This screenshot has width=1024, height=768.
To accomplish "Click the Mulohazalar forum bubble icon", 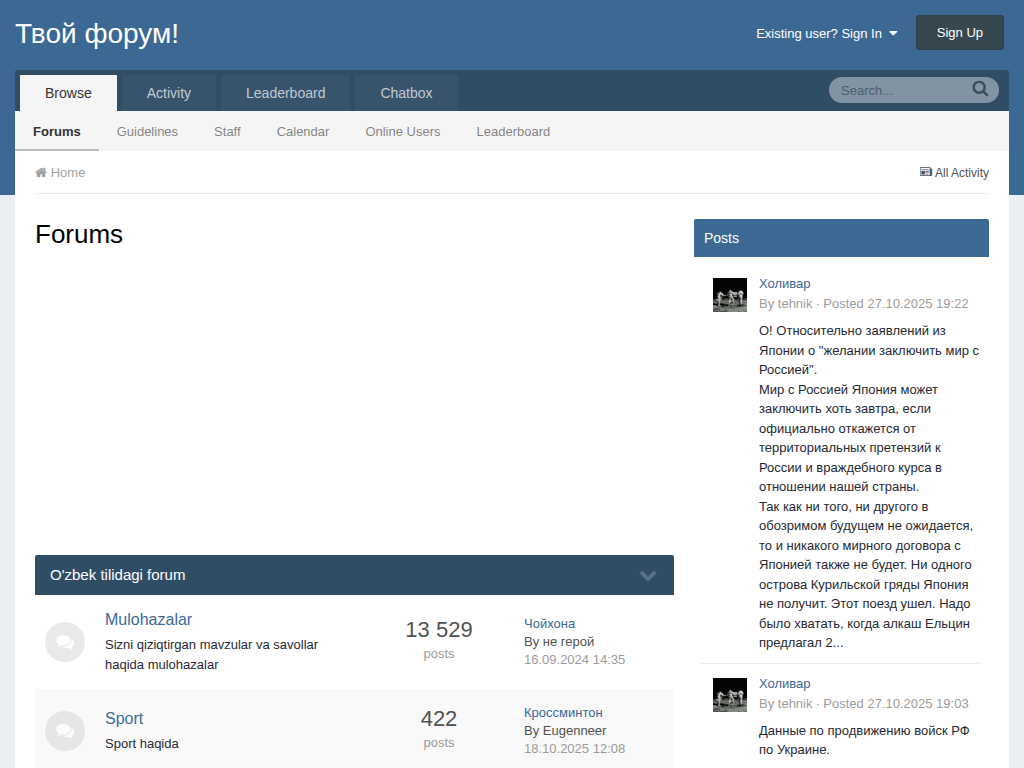I will point(65,642).
